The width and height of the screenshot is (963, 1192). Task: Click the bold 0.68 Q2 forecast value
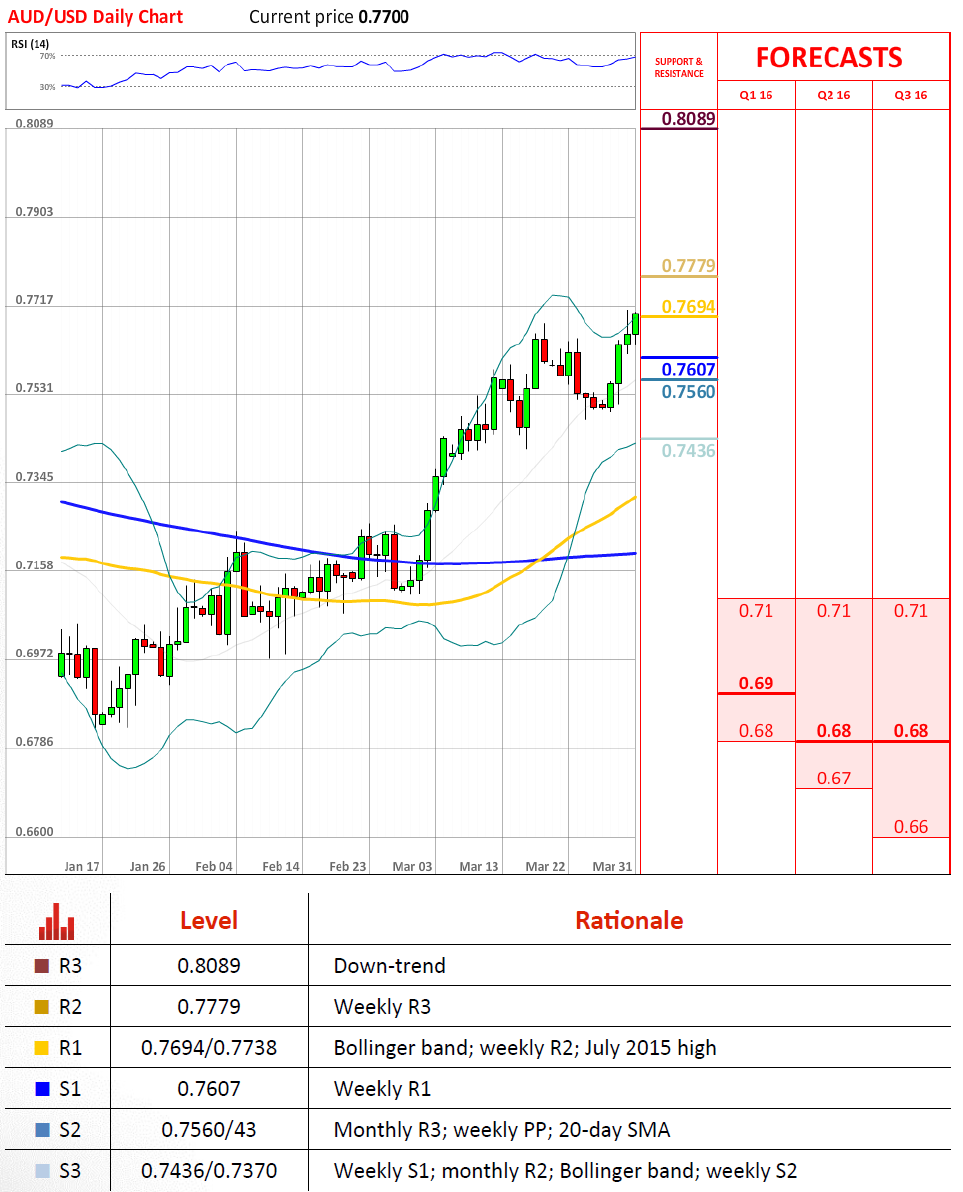(834, 731)
